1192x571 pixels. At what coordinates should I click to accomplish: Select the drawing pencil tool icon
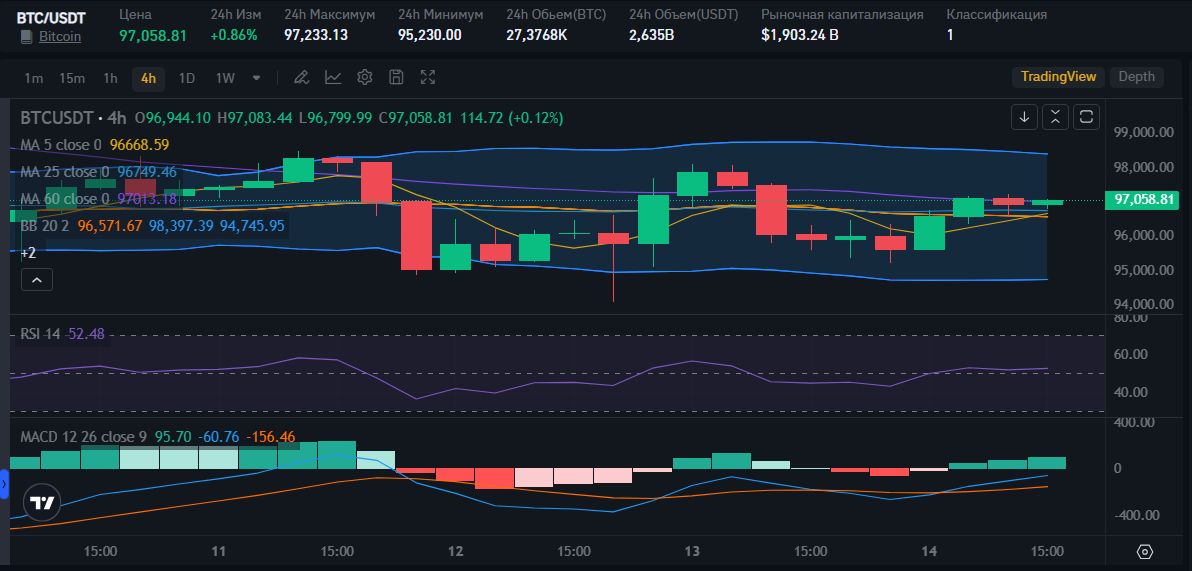pyautogui.click(x=301, y=77)
